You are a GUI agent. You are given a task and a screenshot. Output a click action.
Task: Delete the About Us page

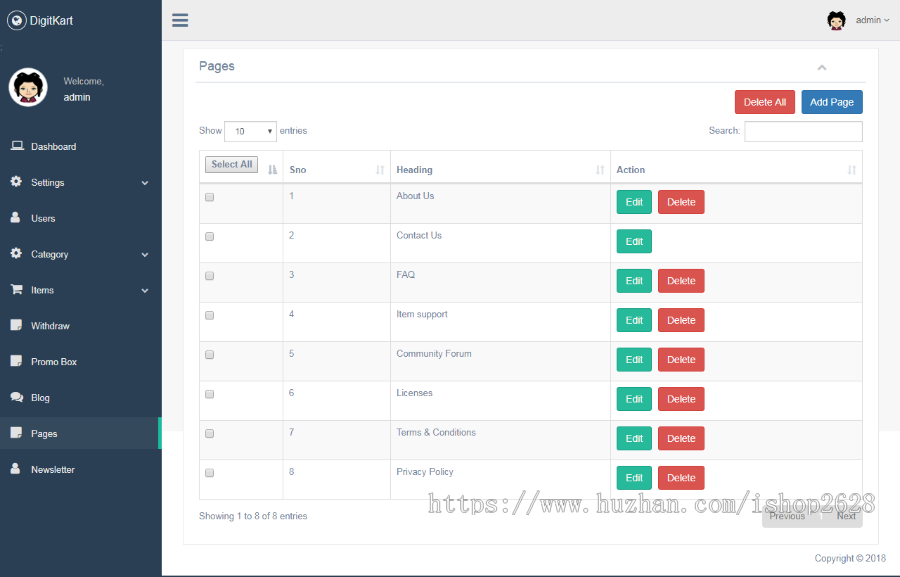tap(681, 202)
